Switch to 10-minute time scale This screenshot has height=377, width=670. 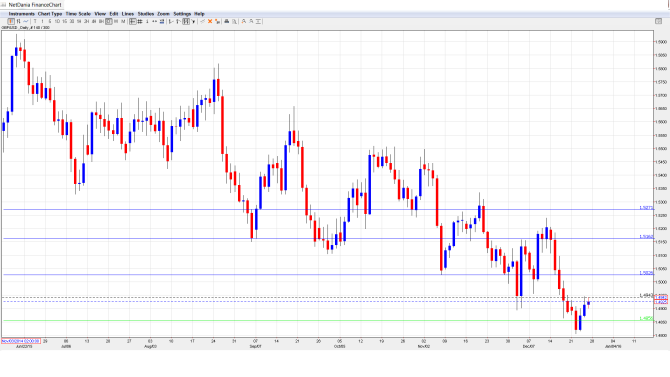[x=57, y=21]
